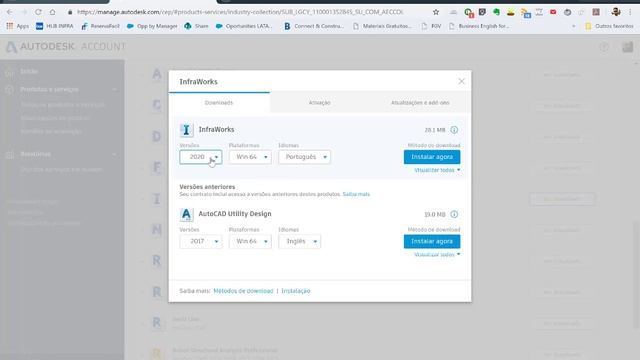Open InfraWorks platform dropdown Win 64

point(250,157)
